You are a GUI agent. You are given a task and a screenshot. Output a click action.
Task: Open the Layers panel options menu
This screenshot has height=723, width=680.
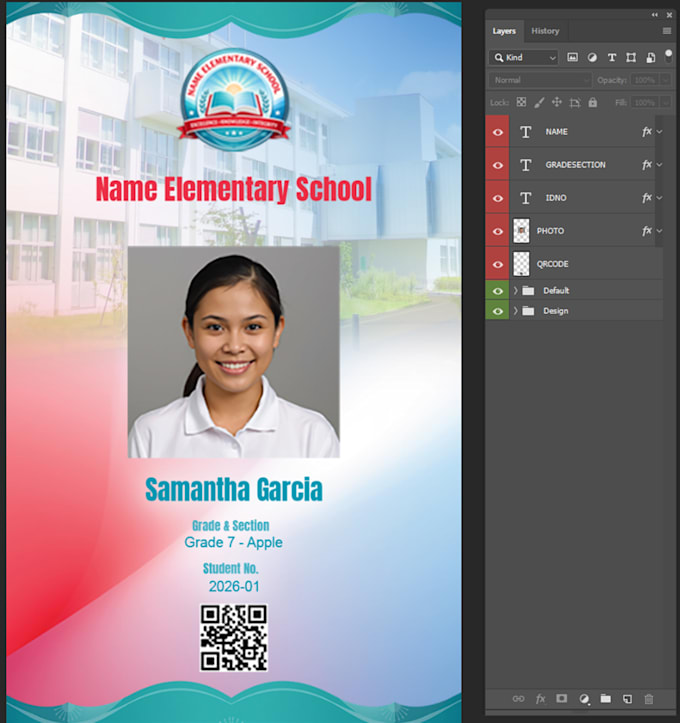667,31
